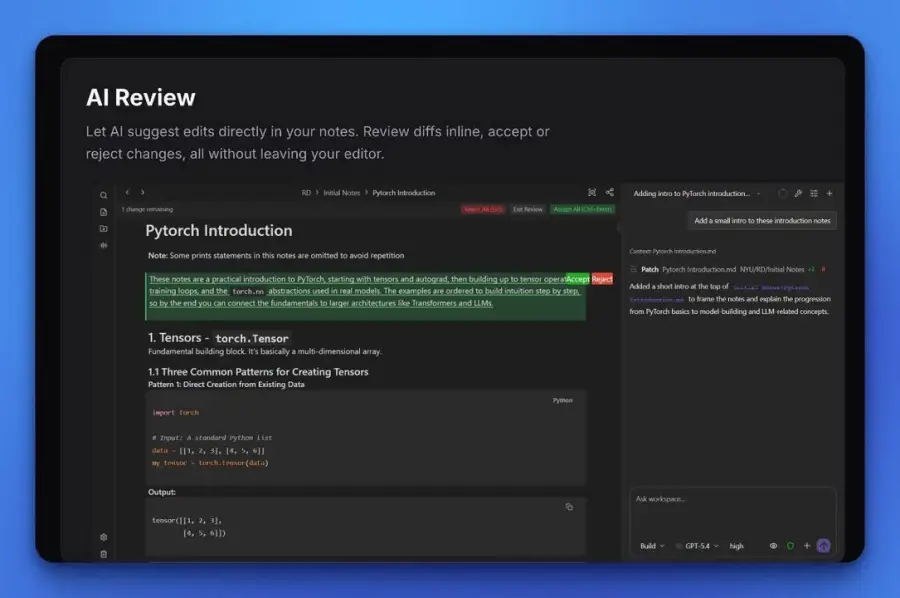Click the 'Python' language label on code block
Image resolution: width=900 pixels, height=598 pixels.
click(562, 401)
